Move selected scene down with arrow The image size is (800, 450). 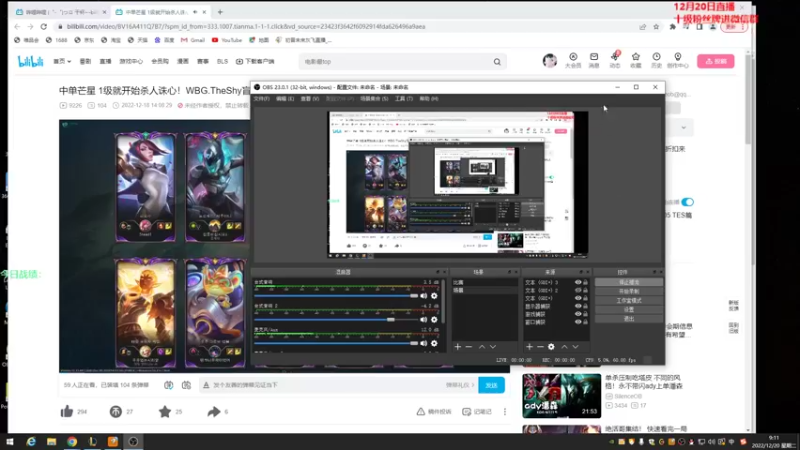(x=493, y=347)
